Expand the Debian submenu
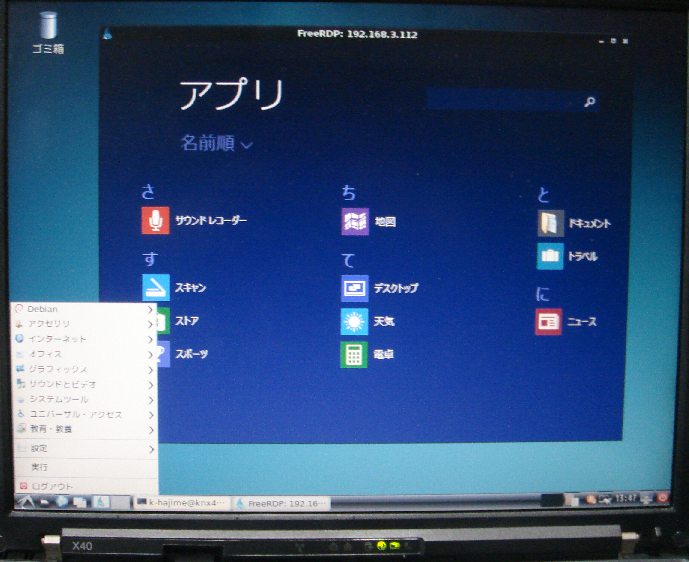The image size is (689, 562). (x=84, y=309)
